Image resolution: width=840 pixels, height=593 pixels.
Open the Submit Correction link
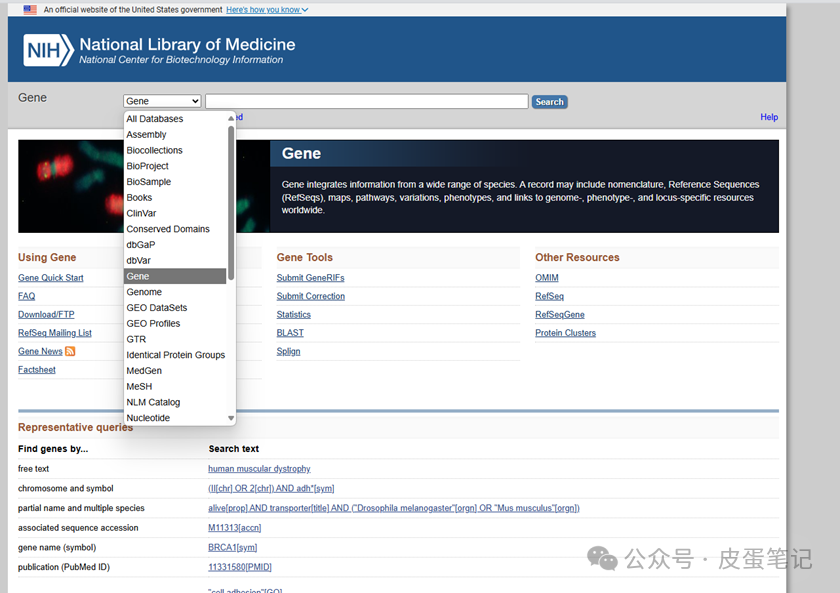point(311,296)
